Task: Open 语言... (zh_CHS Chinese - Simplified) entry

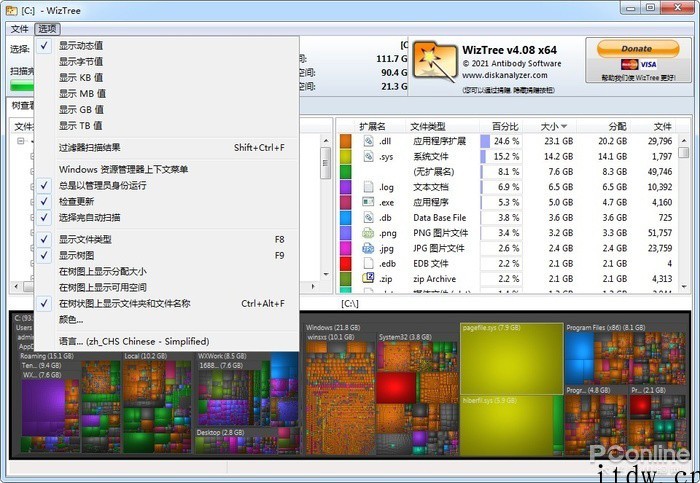Action: coord(166,342)
